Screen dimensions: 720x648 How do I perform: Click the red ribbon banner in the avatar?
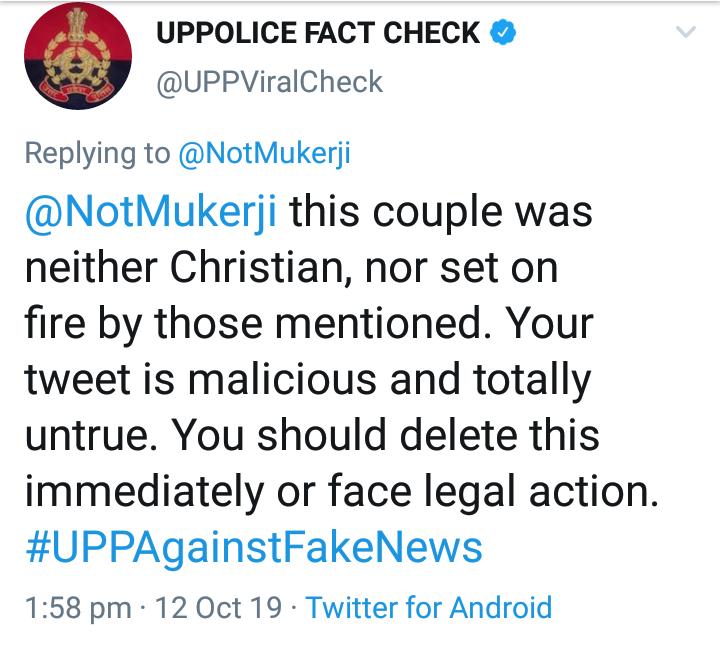[x=76, y=90]
